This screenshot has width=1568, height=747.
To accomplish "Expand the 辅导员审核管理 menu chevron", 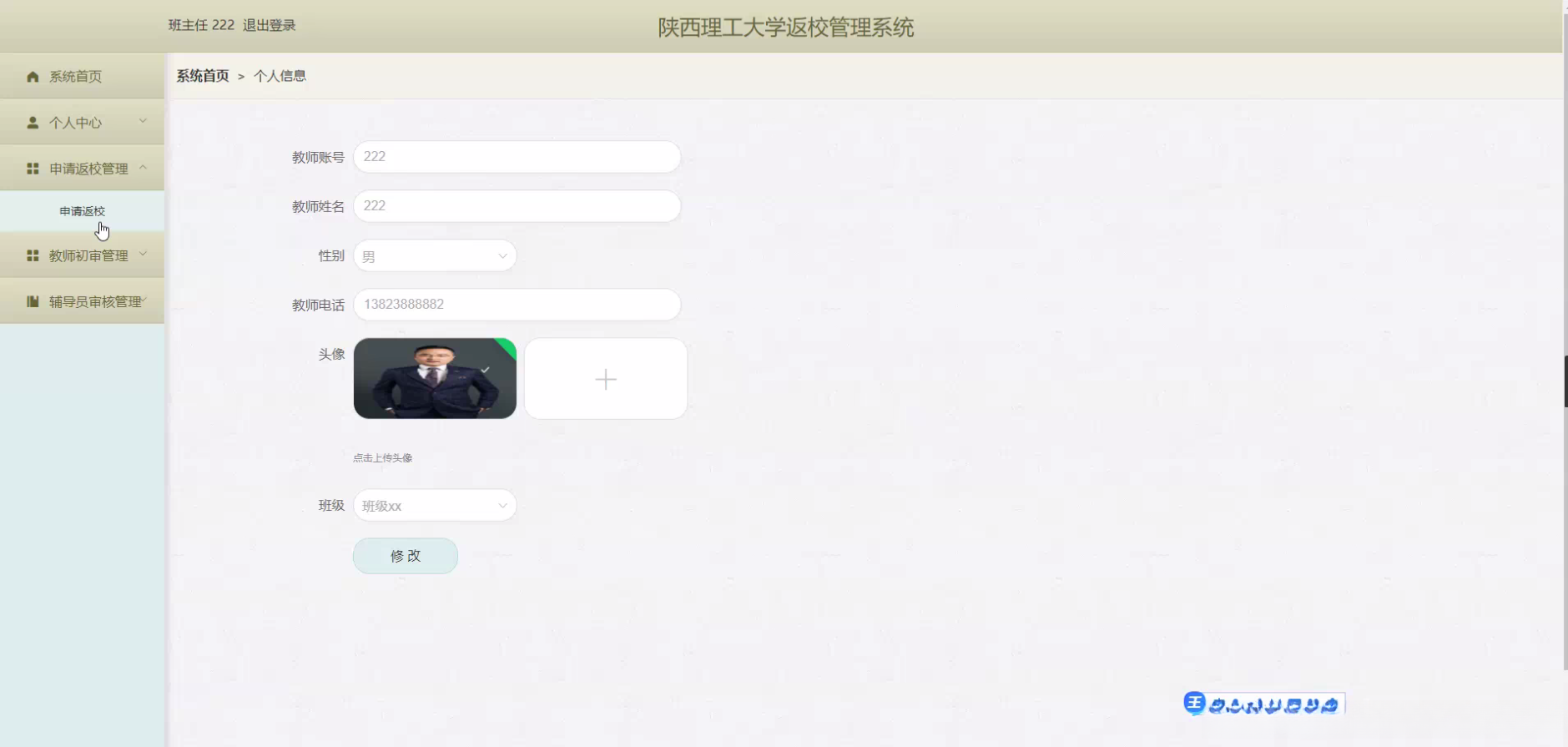I will (144, 300).
